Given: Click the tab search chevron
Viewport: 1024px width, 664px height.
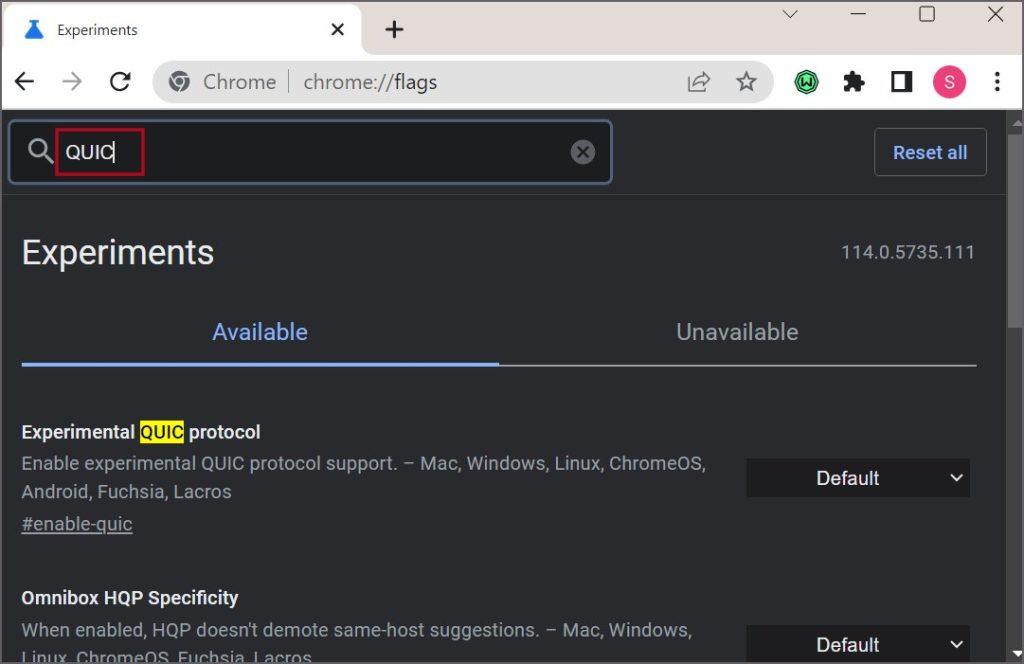Looking at the screenshot, I should coord(790,14).
